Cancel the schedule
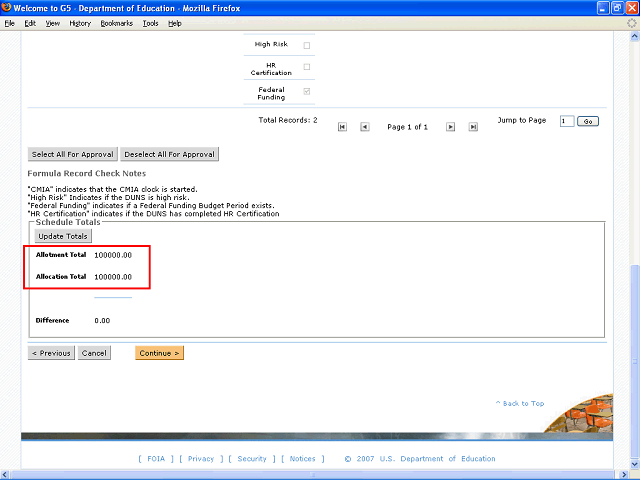Image resolution: width=640 pixels, height=480 pixels. click(94, 353)
